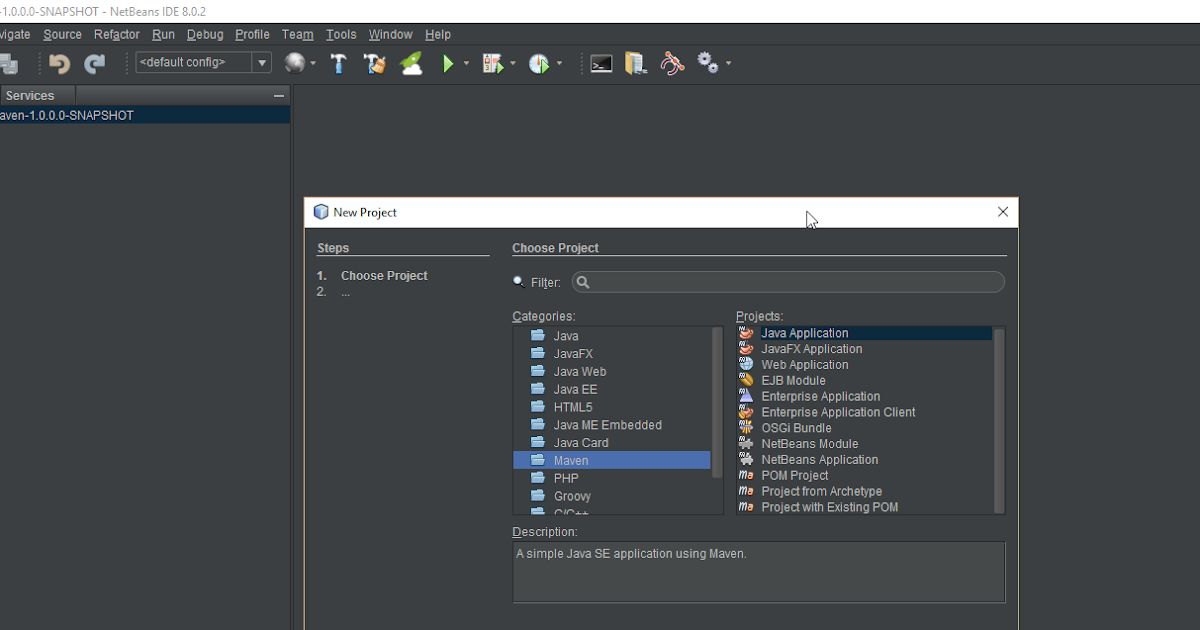Click the Project from Archetype icon
This screenshot has height=630, width=1200.
pyautogui.click(x=746, y=492)
